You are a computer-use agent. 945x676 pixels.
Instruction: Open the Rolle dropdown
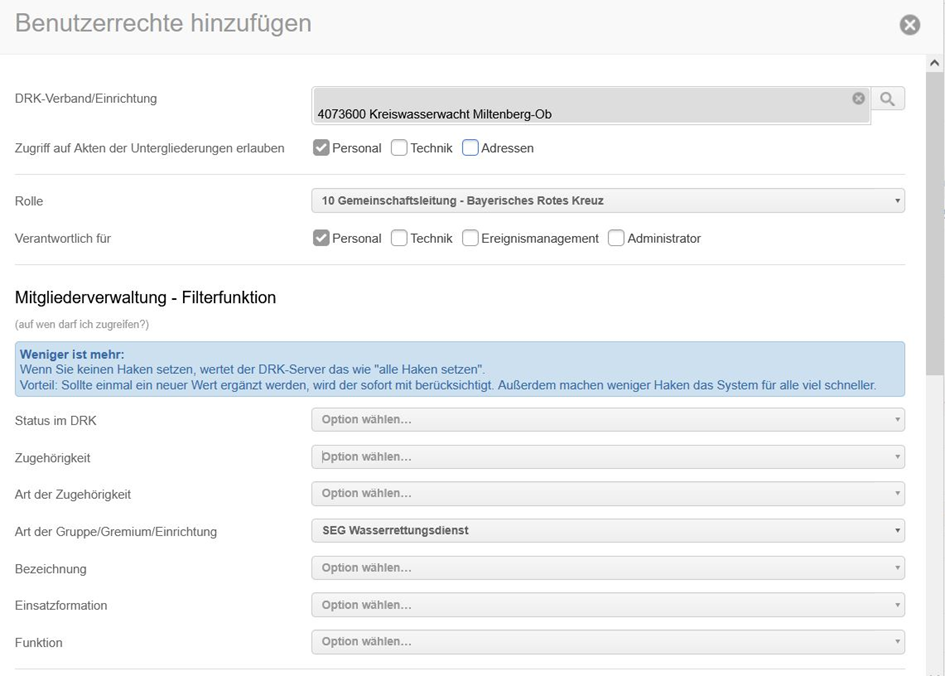[607, 201]
